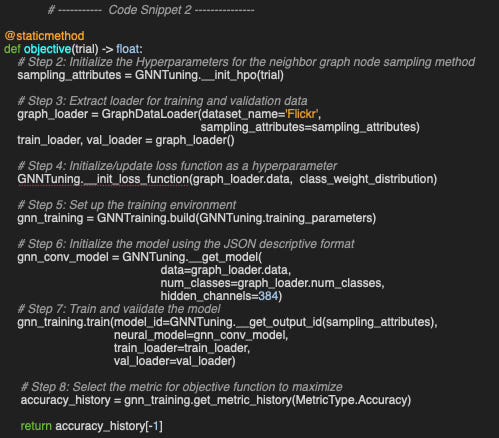Click the 'gnn_conv_model = GNNTuning.__get_model(' line
The image size is (499, 438).
[140, 257]
